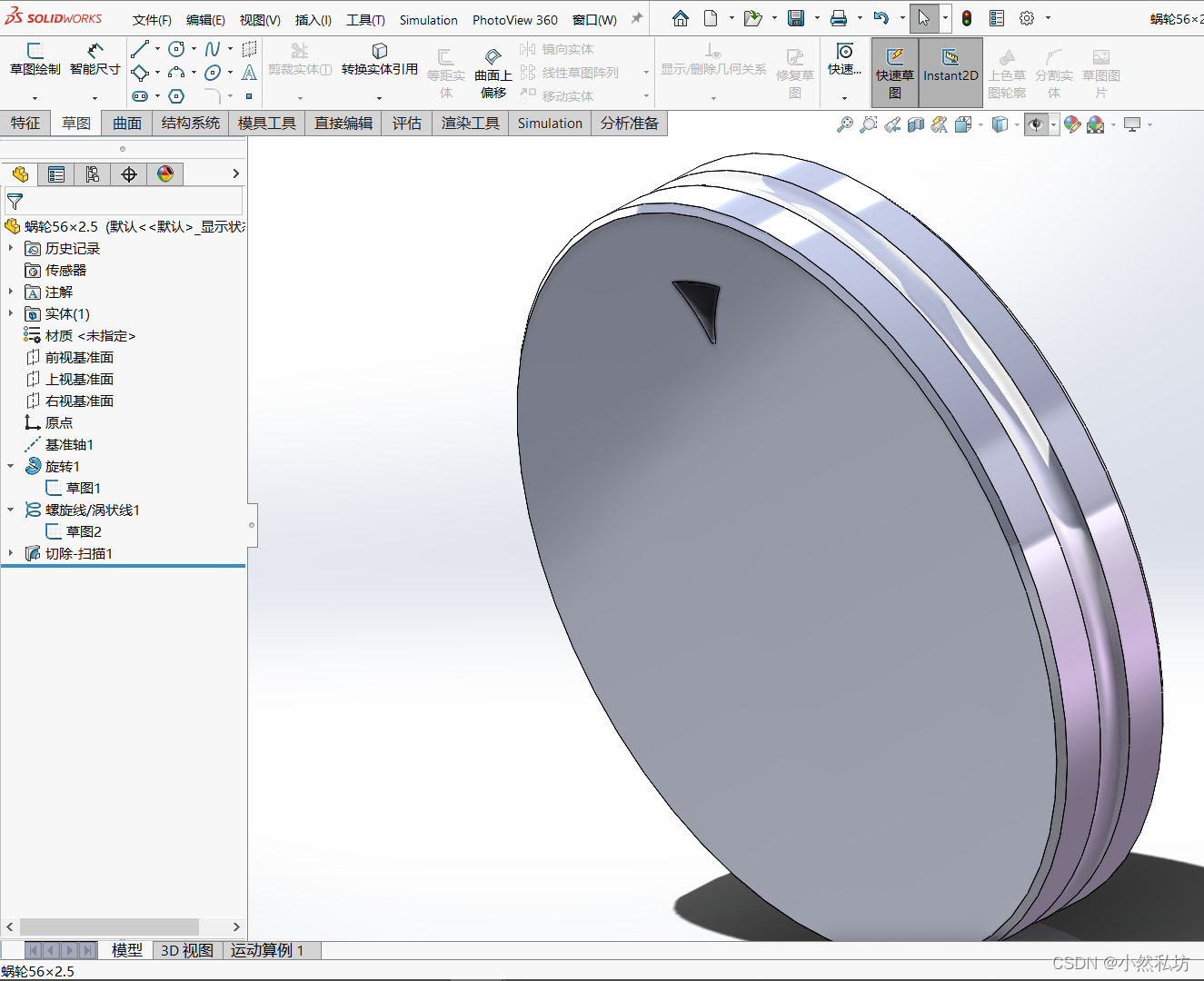Viewport: 1204px width, 981px height.
Task: Select the Line sketch tool
Action: 140,49
